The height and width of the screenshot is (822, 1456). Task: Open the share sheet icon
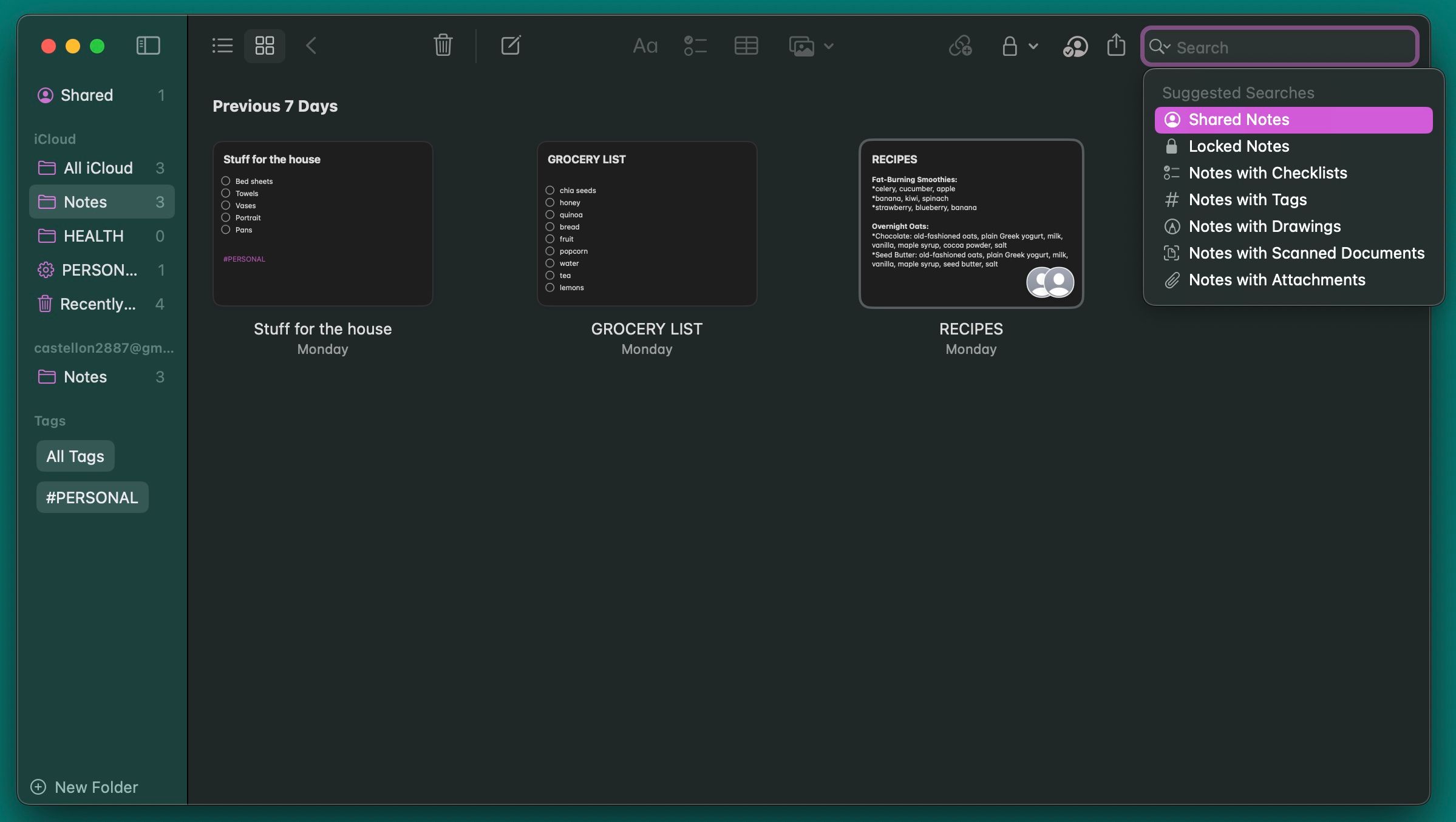click(x=1115, y=46)
